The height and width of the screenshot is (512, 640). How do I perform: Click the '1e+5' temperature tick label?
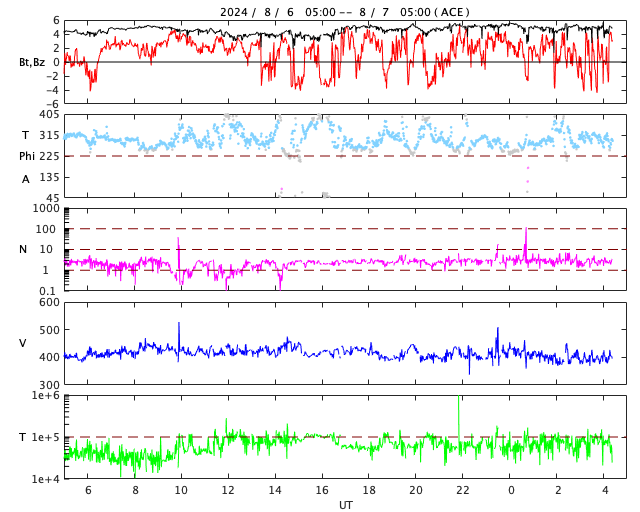pyautogui.click(x=46, y=437)
